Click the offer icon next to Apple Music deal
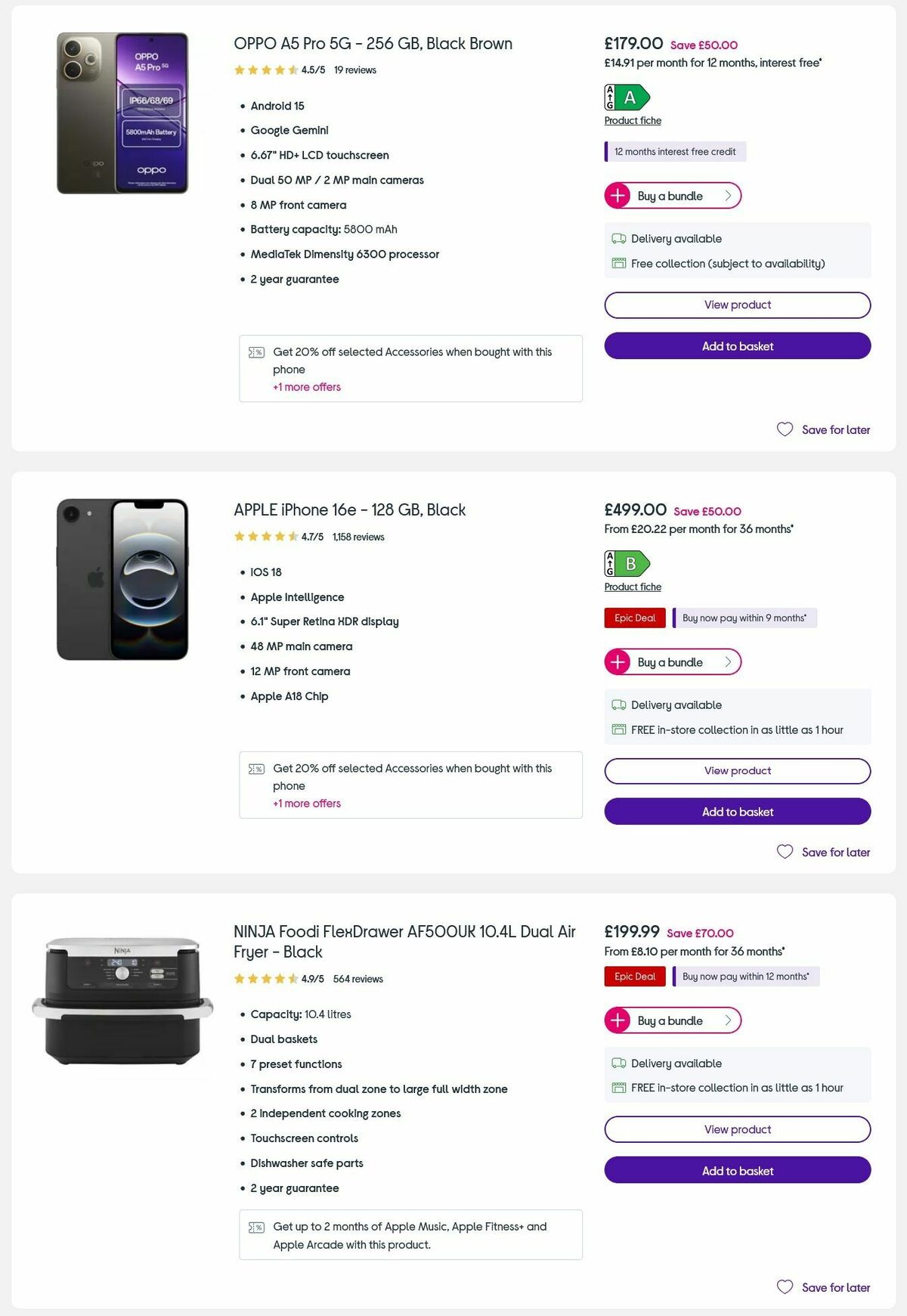This screenshot has height=1316, width=907. (x=257, y=1226)
